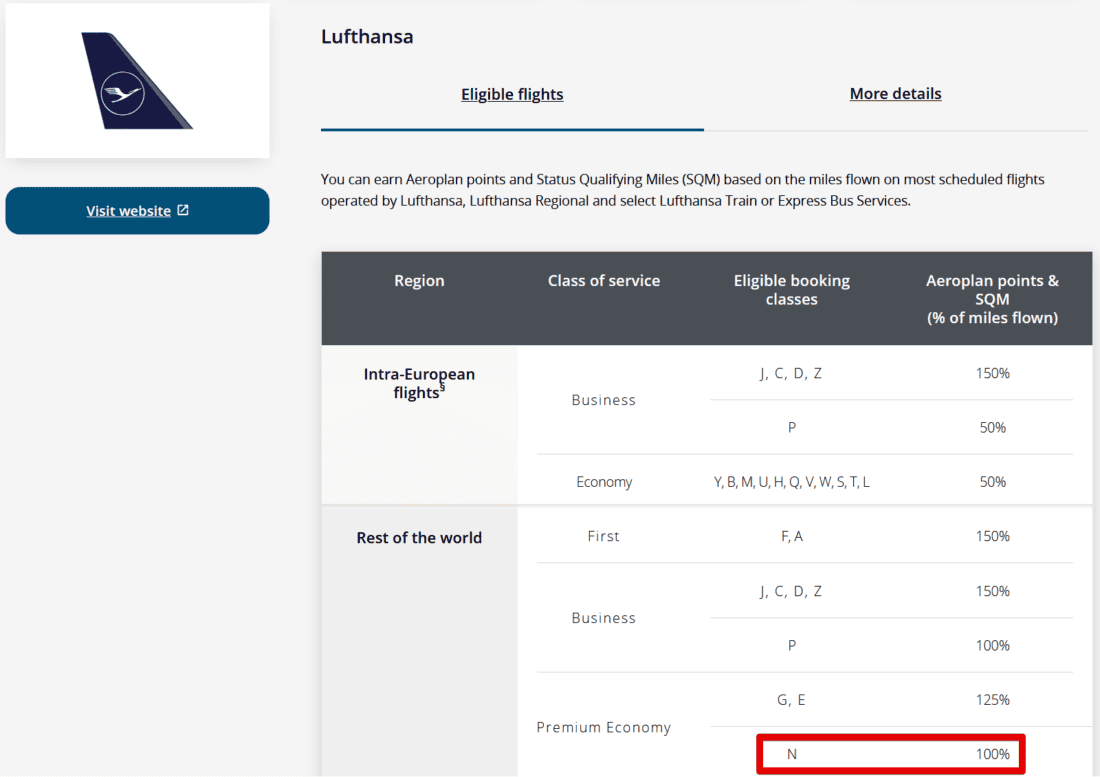Click the 125% points value
This screenshot has height=777, width=1100.
click(x=992, y=700)
